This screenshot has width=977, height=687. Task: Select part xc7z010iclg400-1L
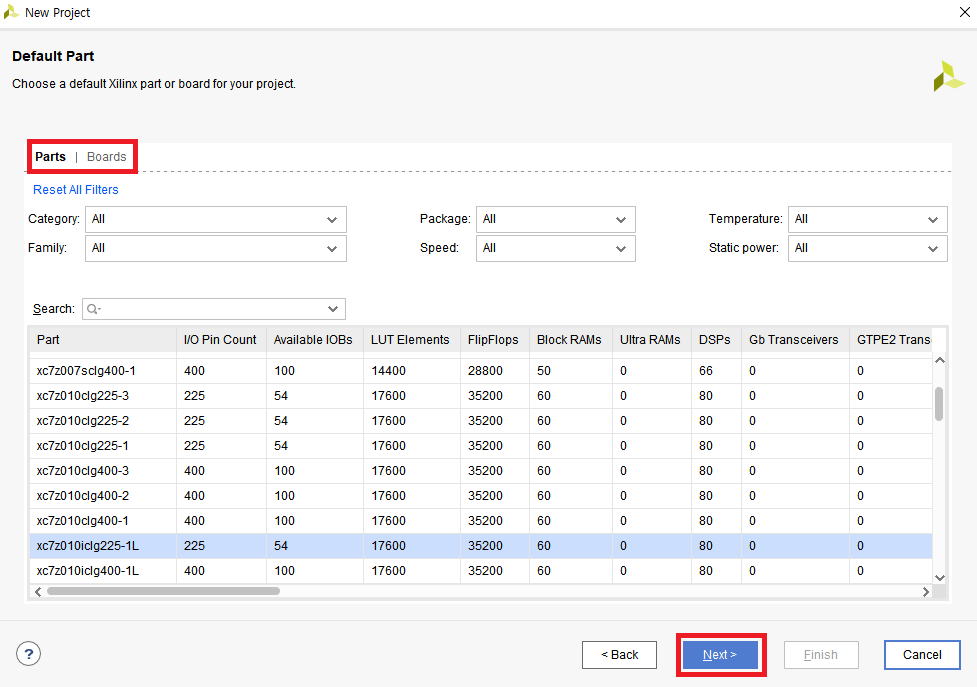pyautogui.click(x=480, y=571)
